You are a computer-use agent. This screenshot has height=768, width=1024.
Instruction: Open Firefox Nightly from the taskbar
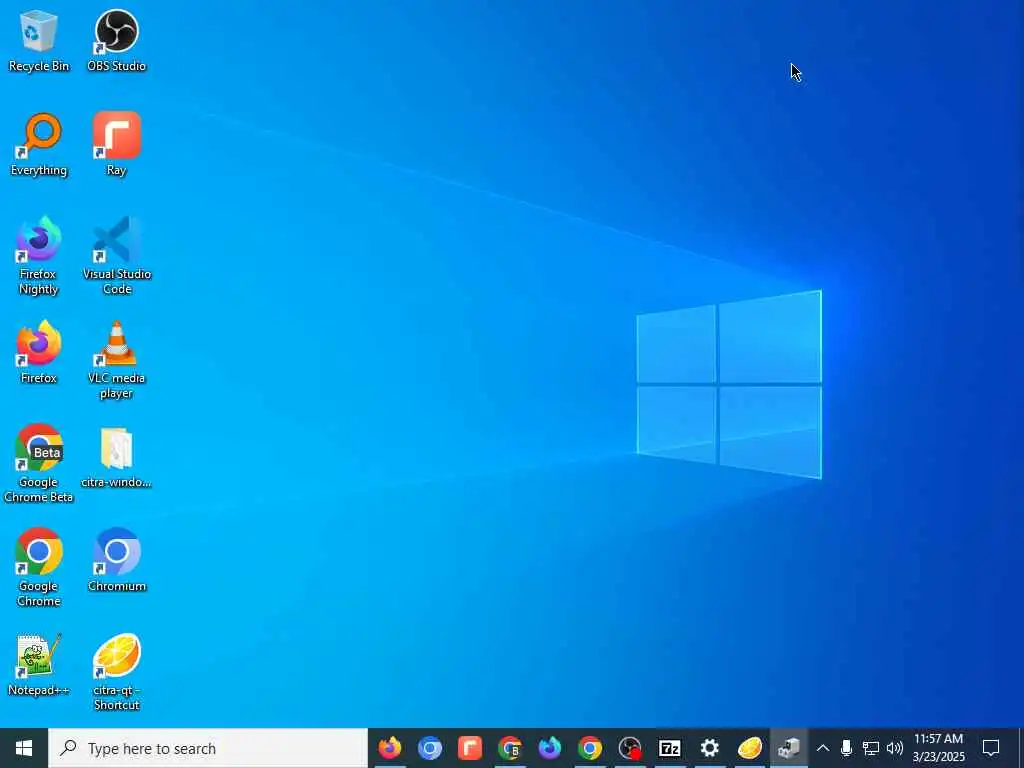coord(550,748)
